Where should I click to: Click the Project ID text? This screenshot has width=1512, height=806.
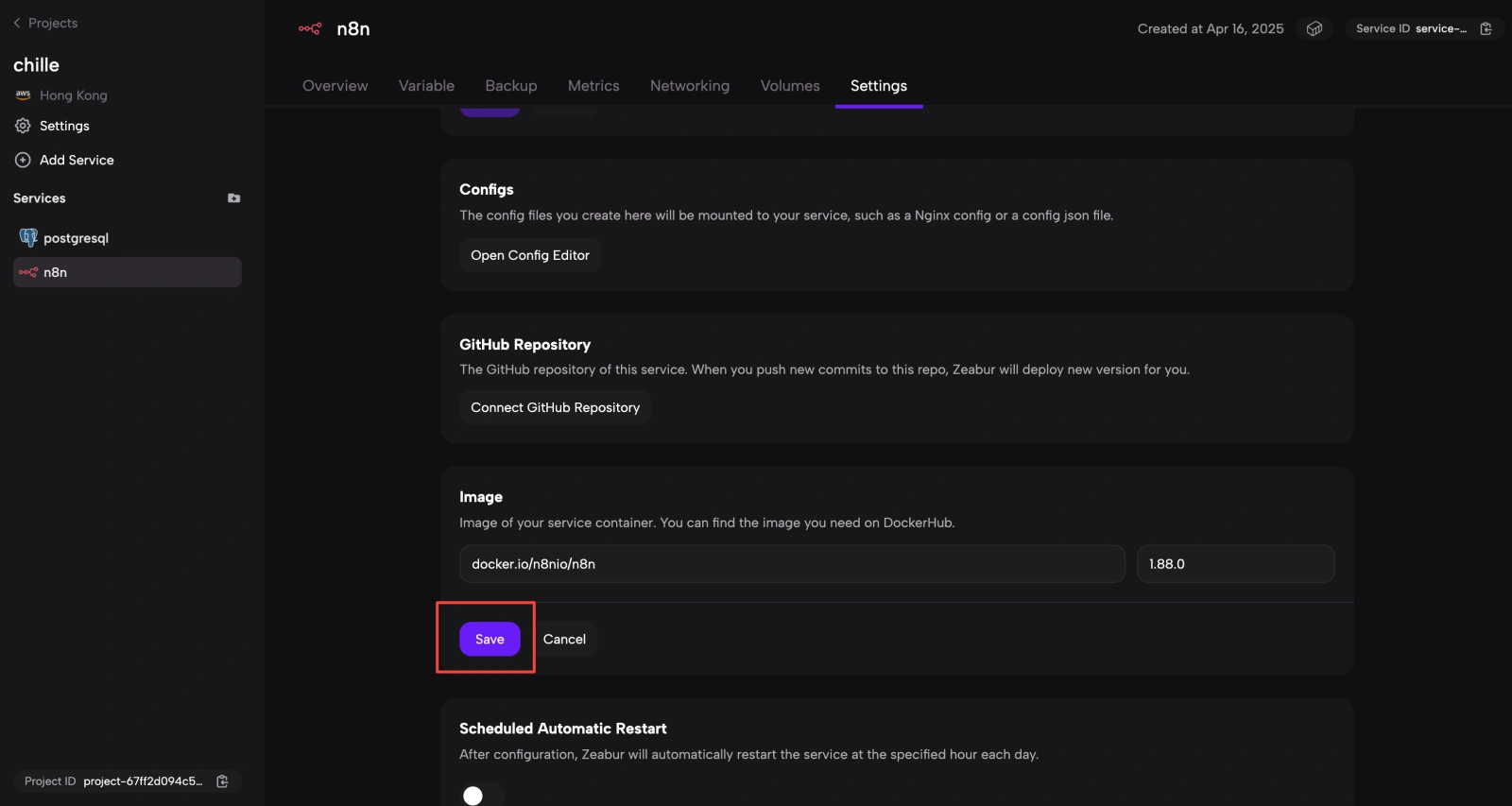coord(50,781)
